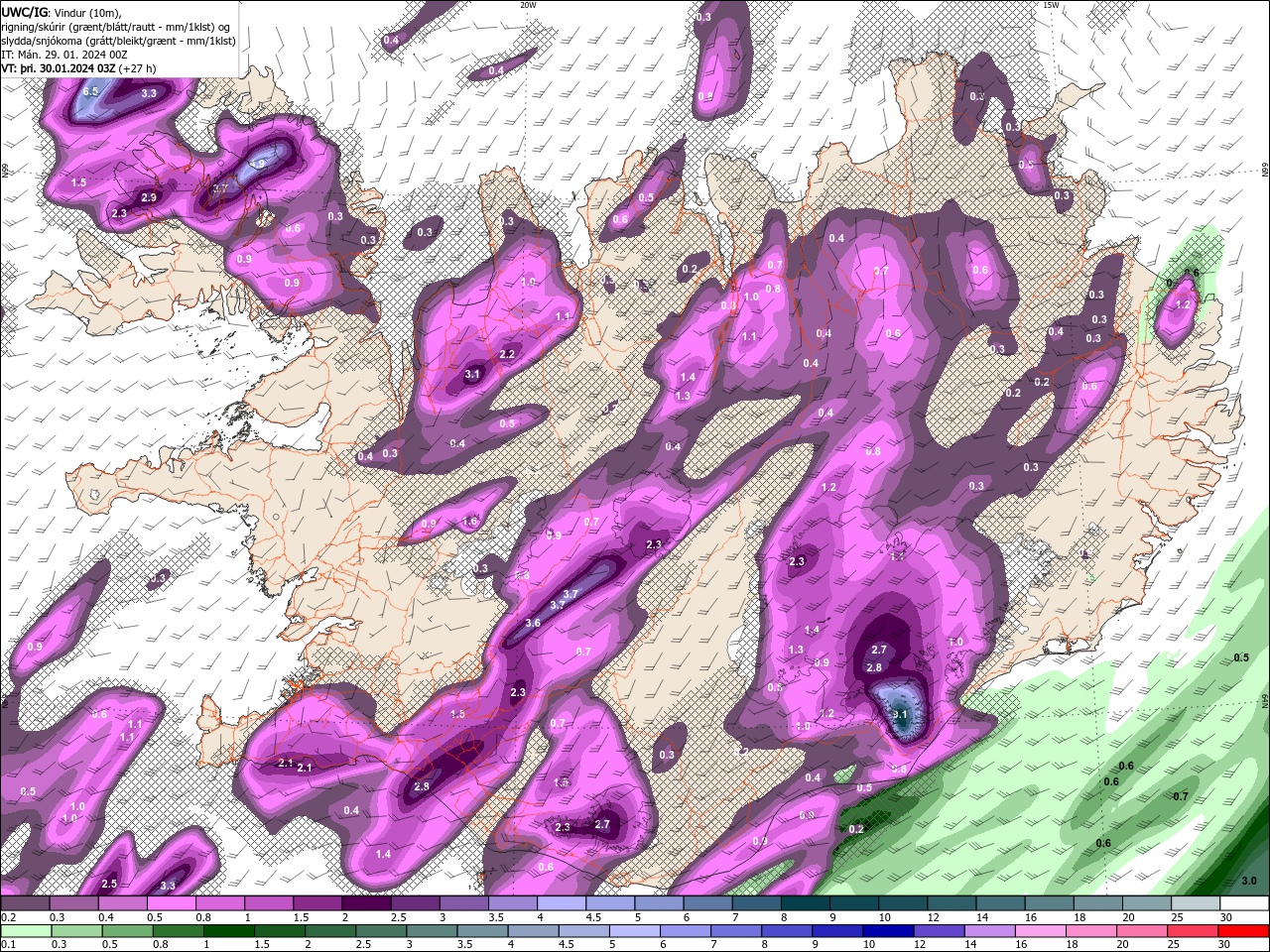Click lower scale green swatch between 0.5 and 0.8
Viewport: 1270px width, 952px height.
(x=126, y=930)
